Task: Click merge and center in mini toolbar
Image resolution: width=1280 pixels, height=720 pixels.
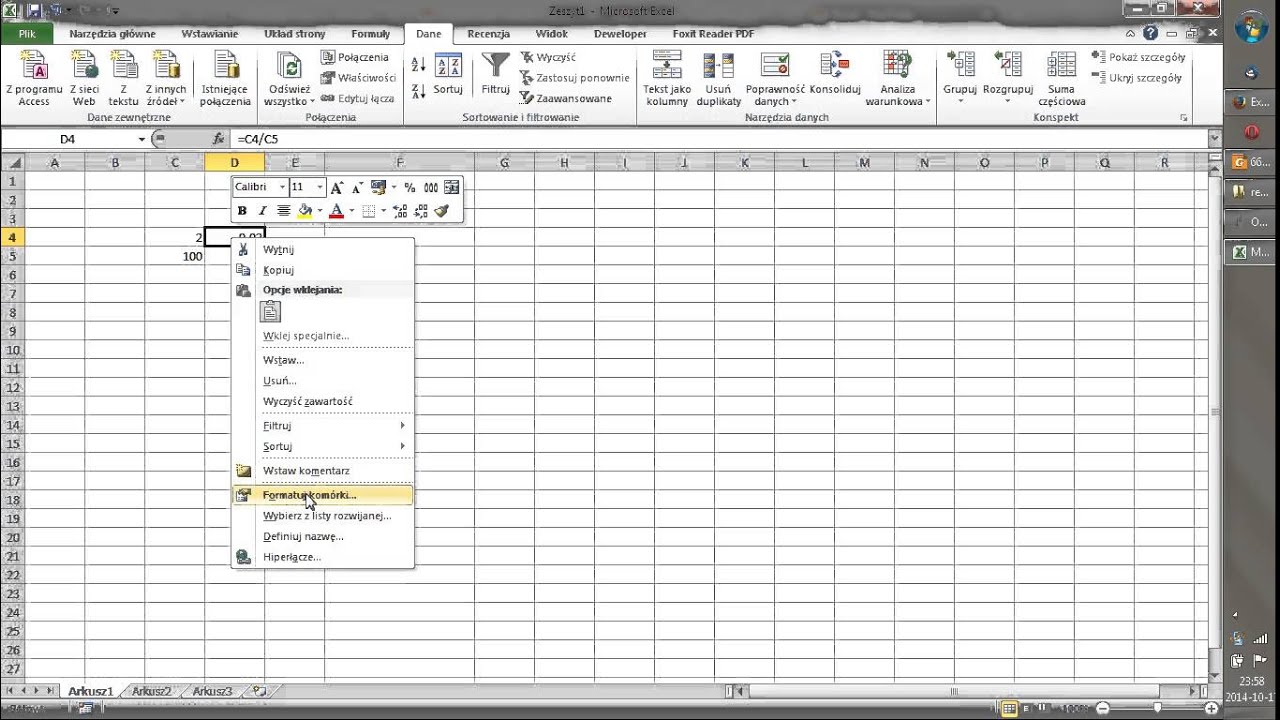Action: (x=452, y=187)
